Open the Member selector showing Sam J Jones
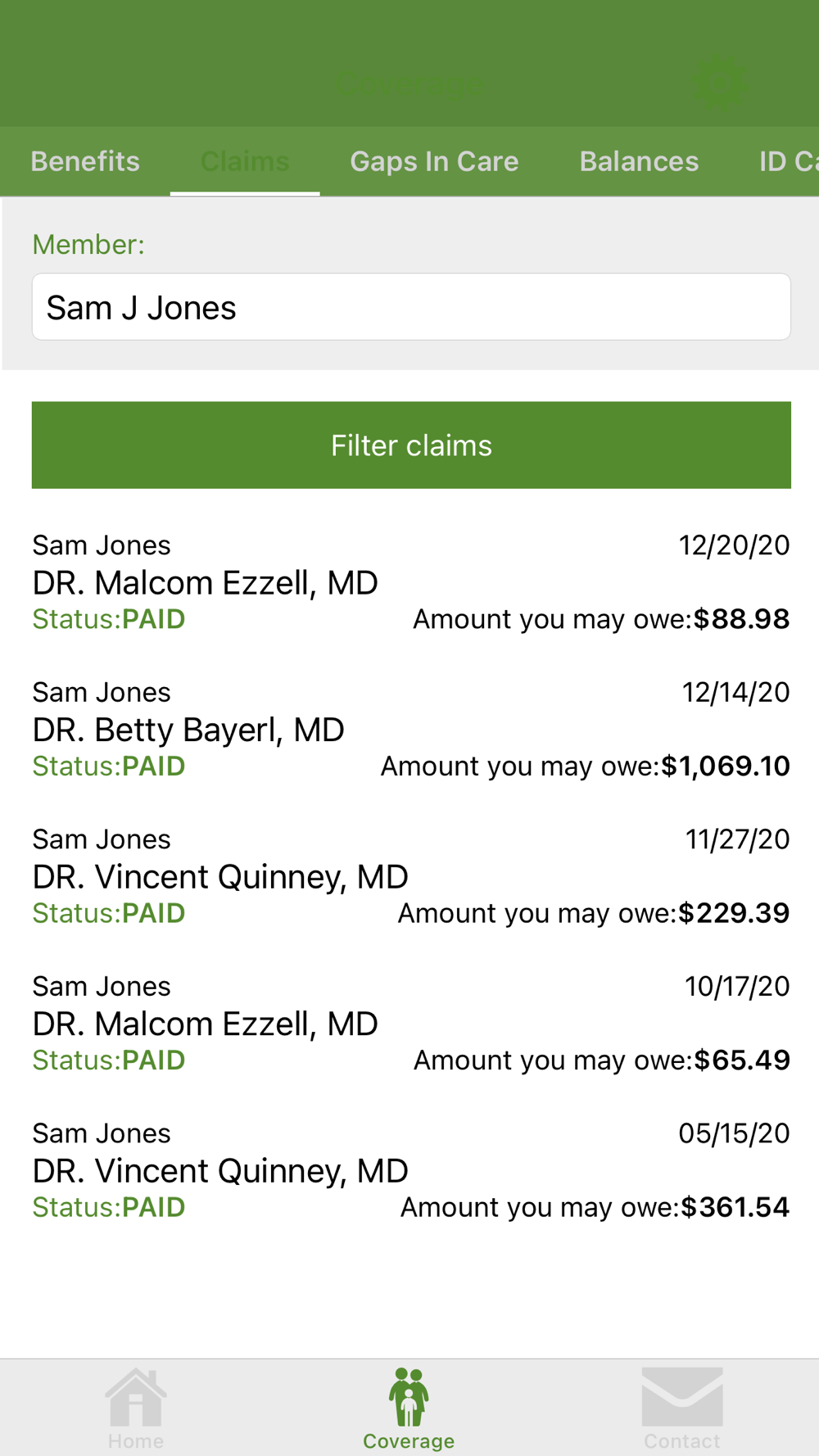Screen dimensions: 819x1456 [x=411, y=307]
